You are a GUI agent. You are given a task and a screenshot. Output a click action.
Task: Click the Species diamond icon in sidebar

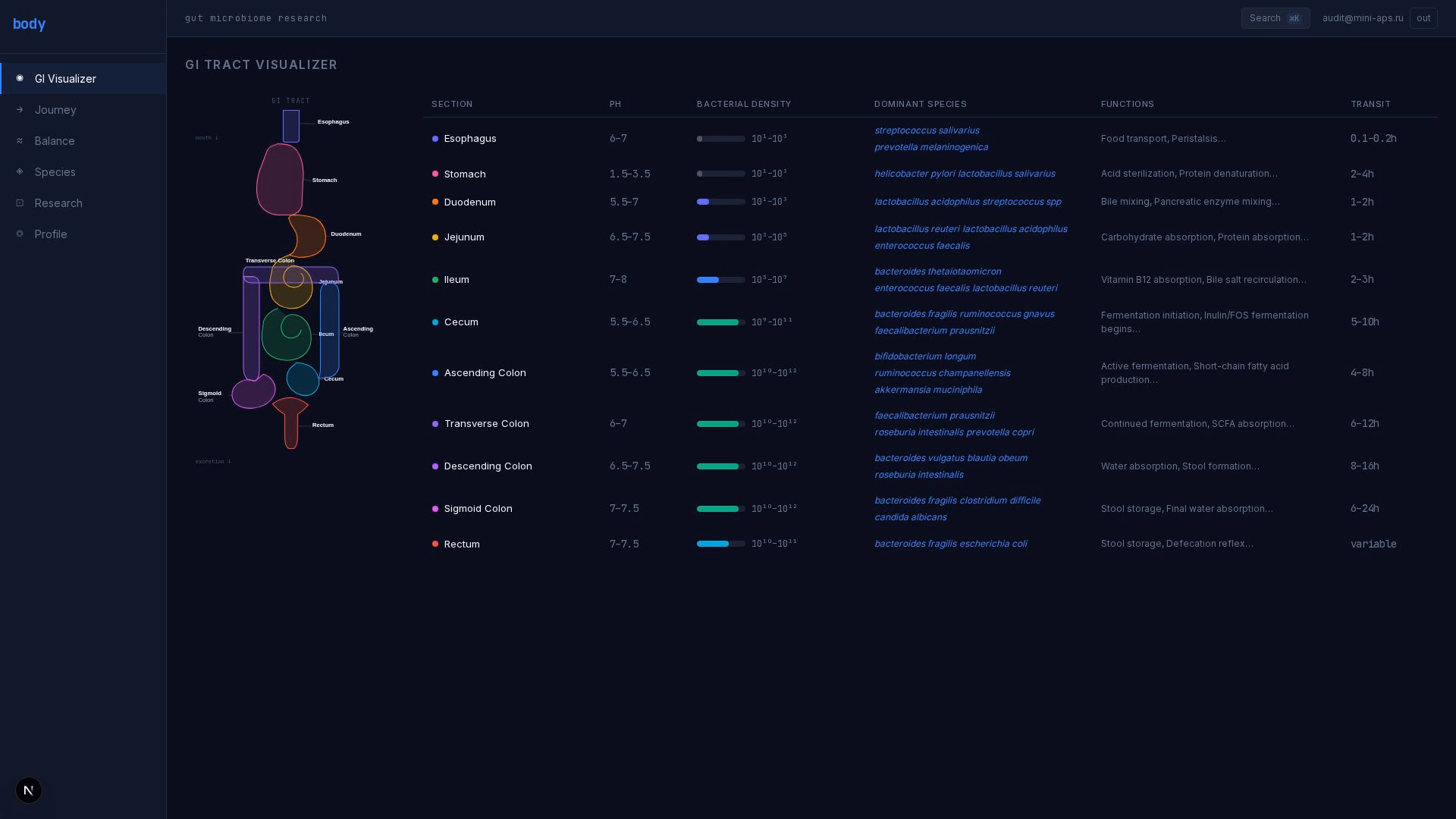click(20, 171)
